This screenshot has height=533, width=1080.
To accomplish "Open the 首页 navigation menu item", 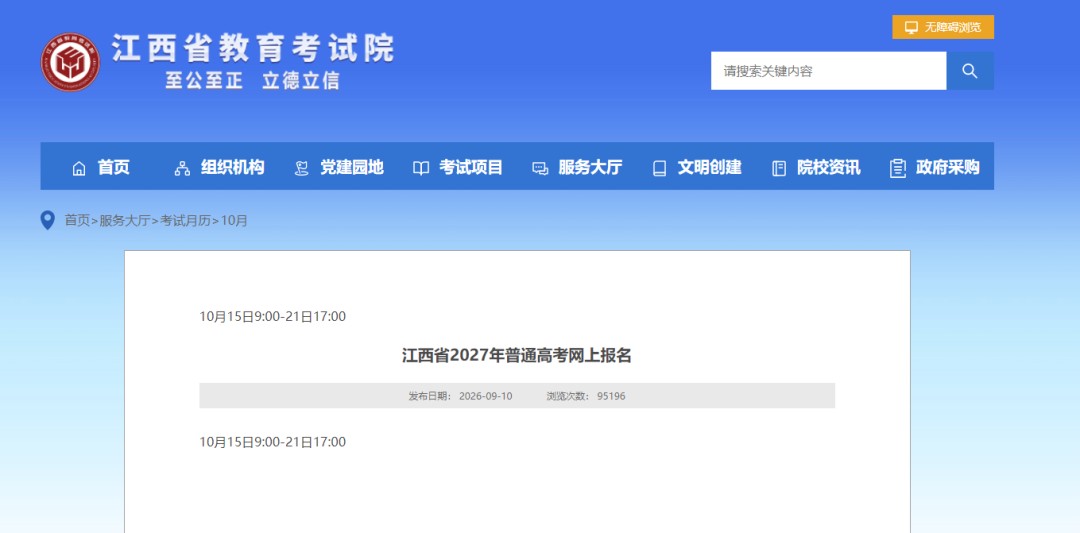I will (114, 167).
